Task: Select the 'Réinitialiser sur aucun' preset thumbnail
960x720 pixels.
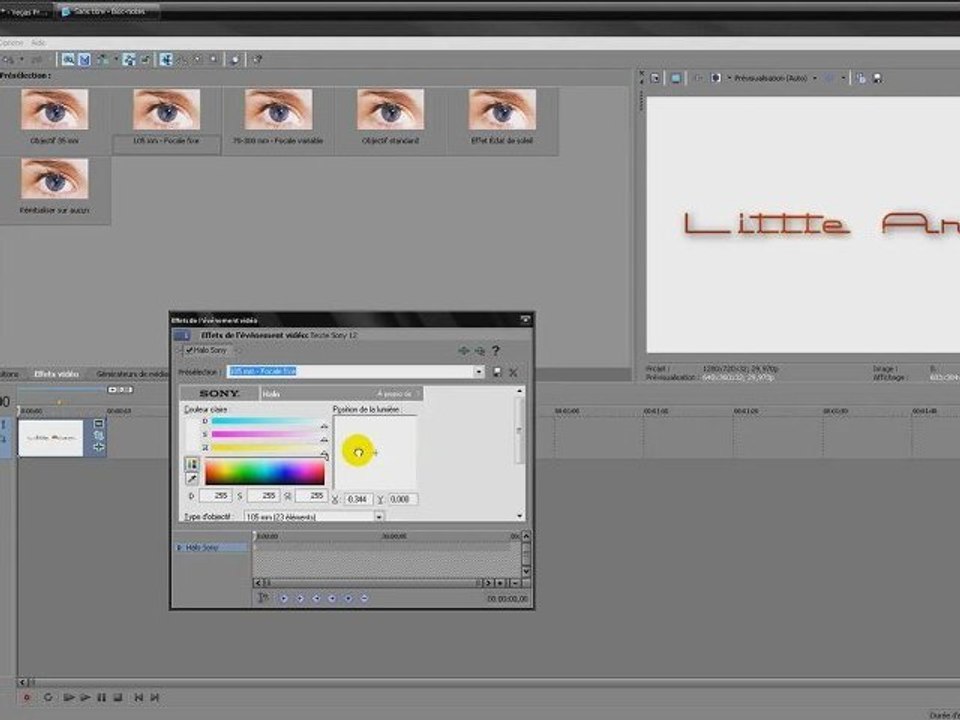Action: point(54,179)
